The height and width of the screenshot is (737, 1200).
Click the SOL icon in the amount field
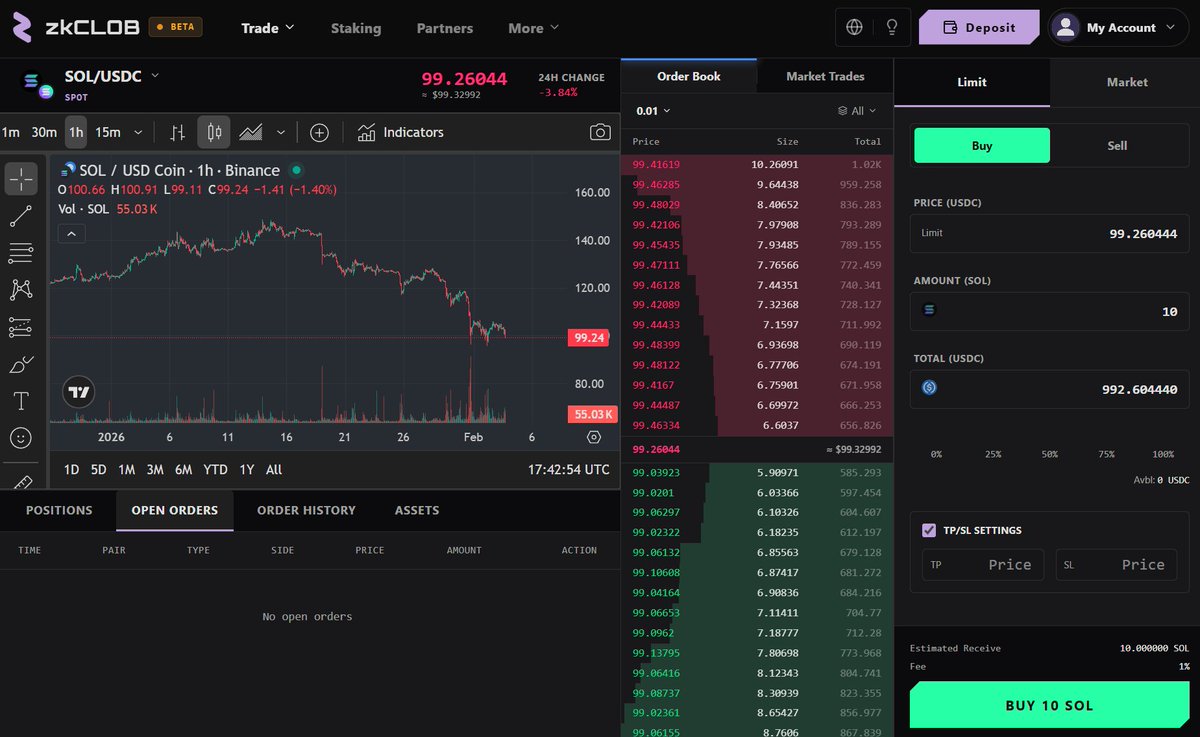[x=929, y=311]
